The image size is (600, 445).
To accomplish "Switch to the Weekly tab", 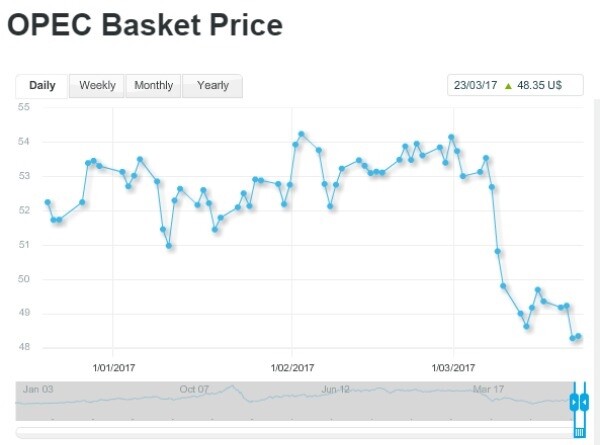I will pos(97,86).
